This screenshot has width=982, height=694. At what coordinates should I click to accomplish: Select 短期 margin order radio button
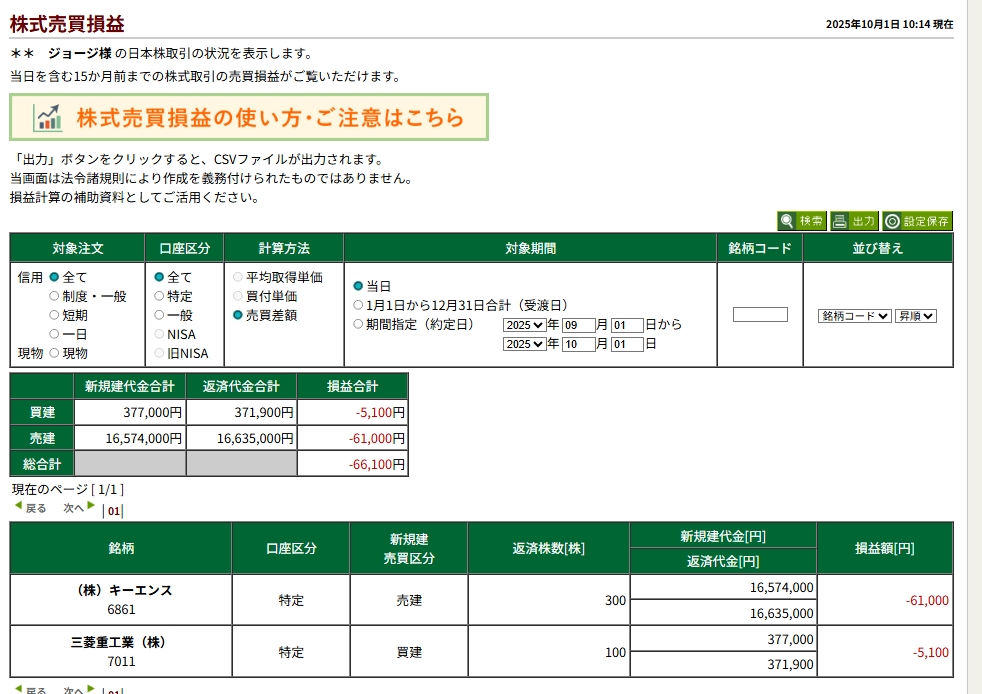(55, 315)
